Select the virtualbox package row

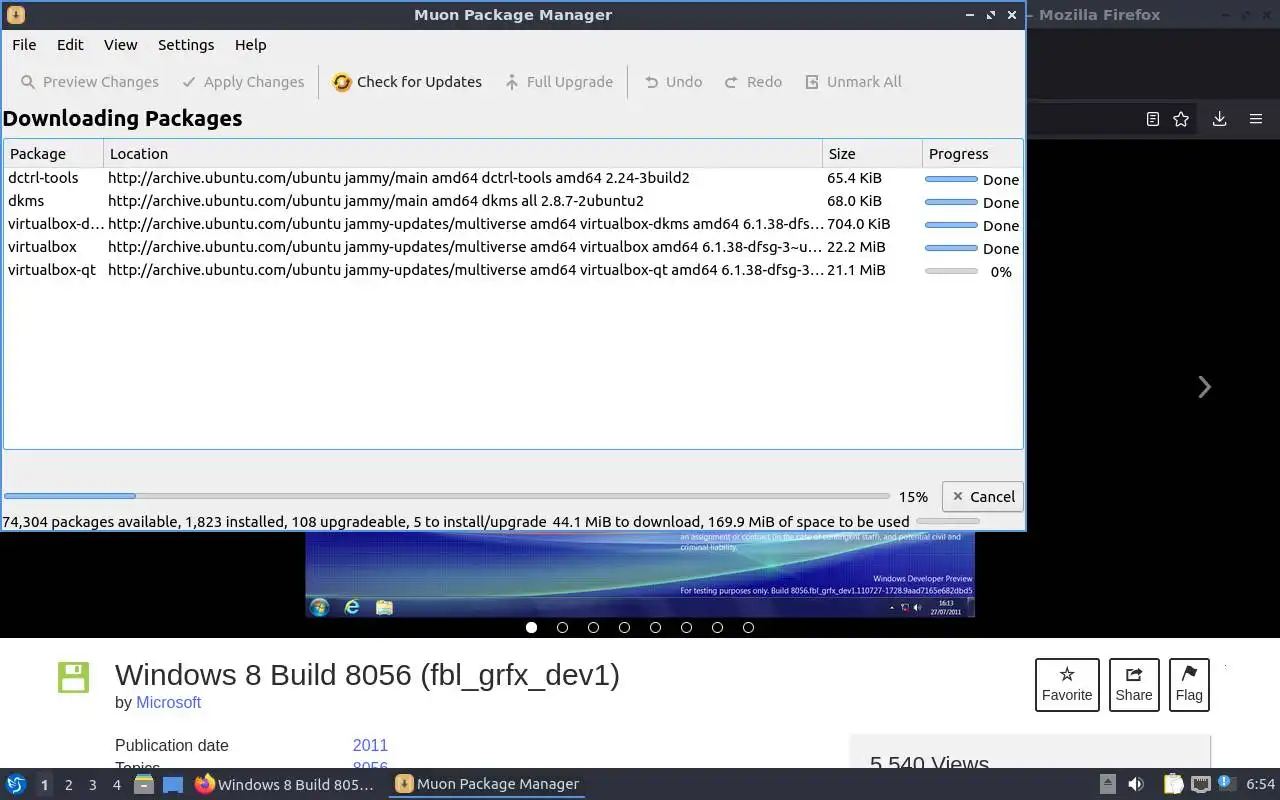[x=513, y=248]
